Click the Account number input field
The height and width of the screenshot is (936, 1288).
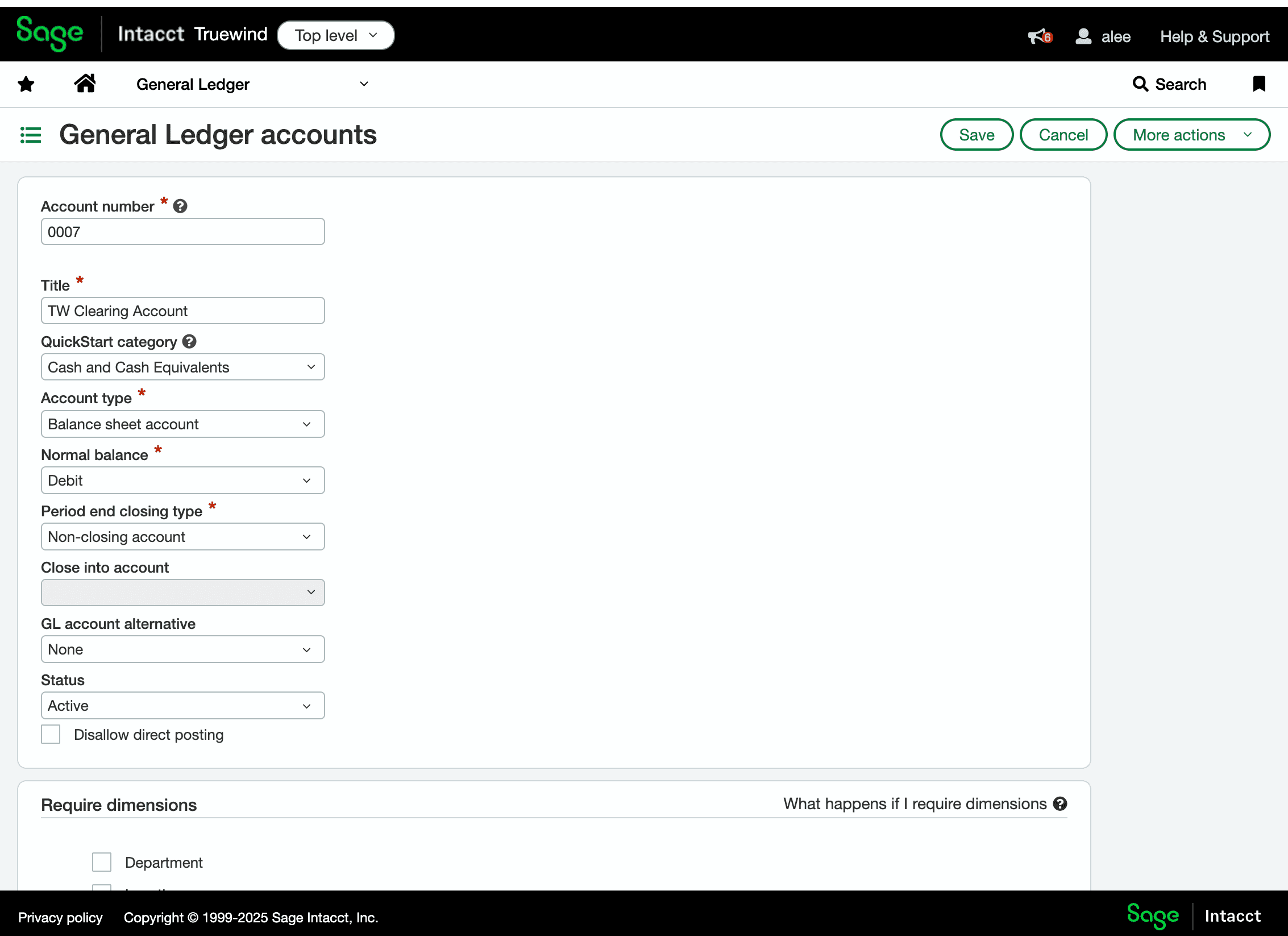[x=182, y=231]
